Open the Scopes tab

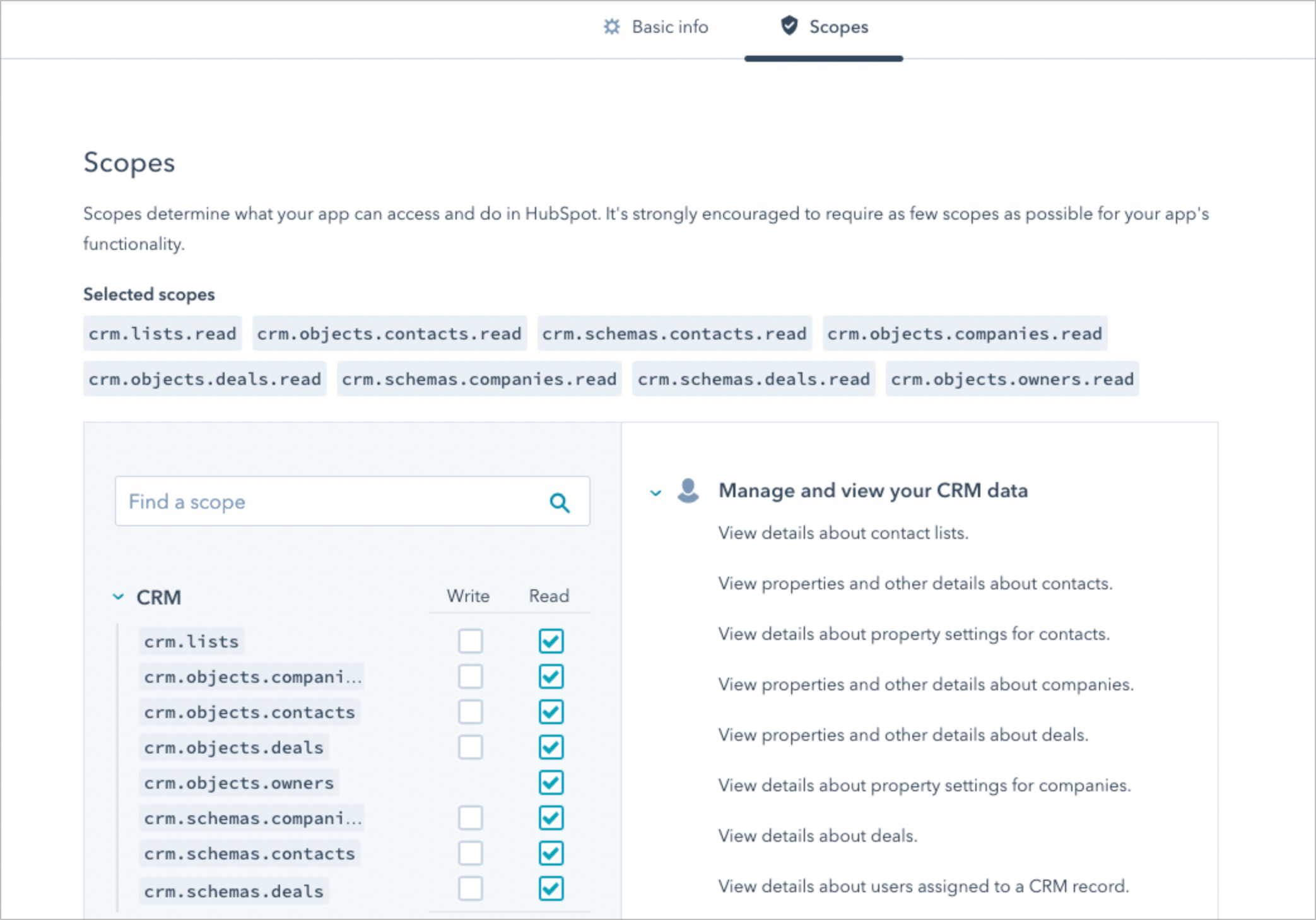(x=825, y=27)
